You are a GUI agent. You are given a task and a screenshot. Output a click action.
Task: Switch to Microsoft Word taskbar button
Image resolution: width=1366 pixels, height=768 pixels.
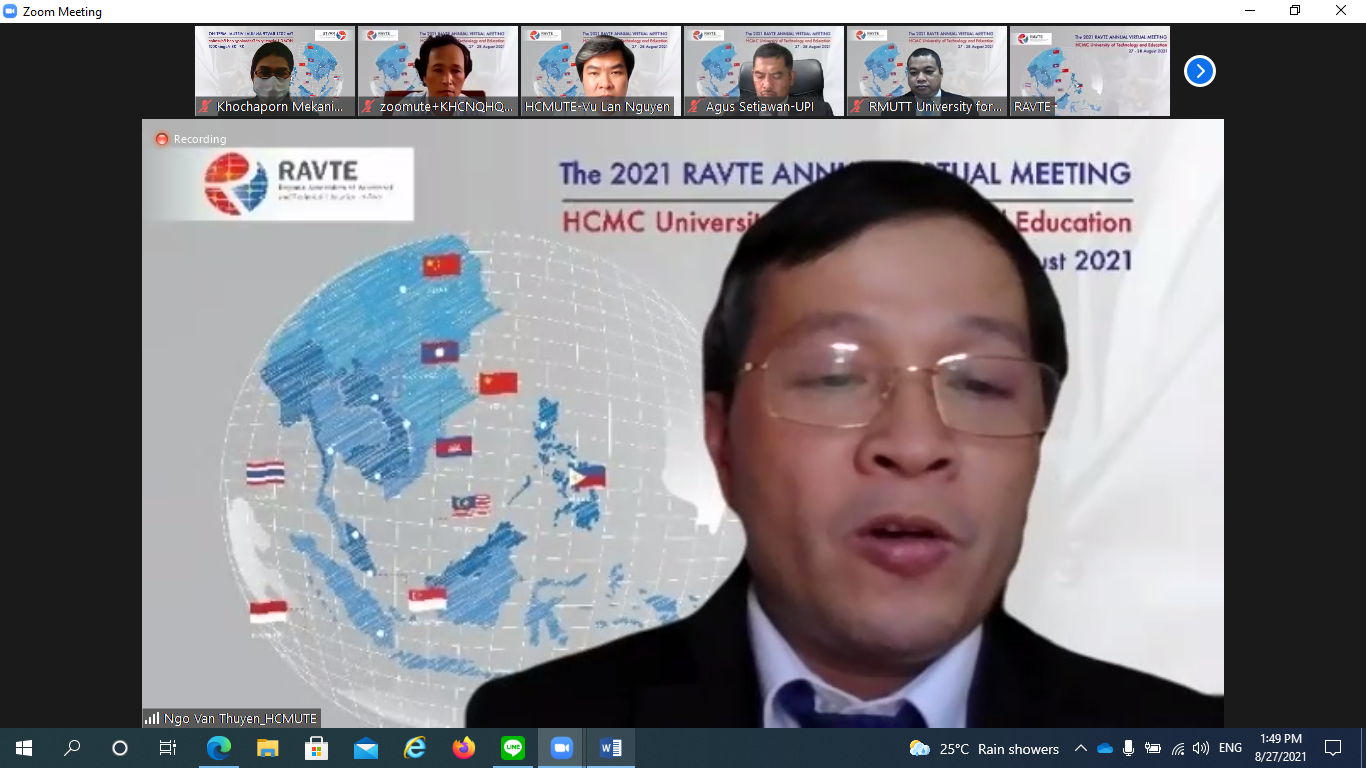click(610, 748)
